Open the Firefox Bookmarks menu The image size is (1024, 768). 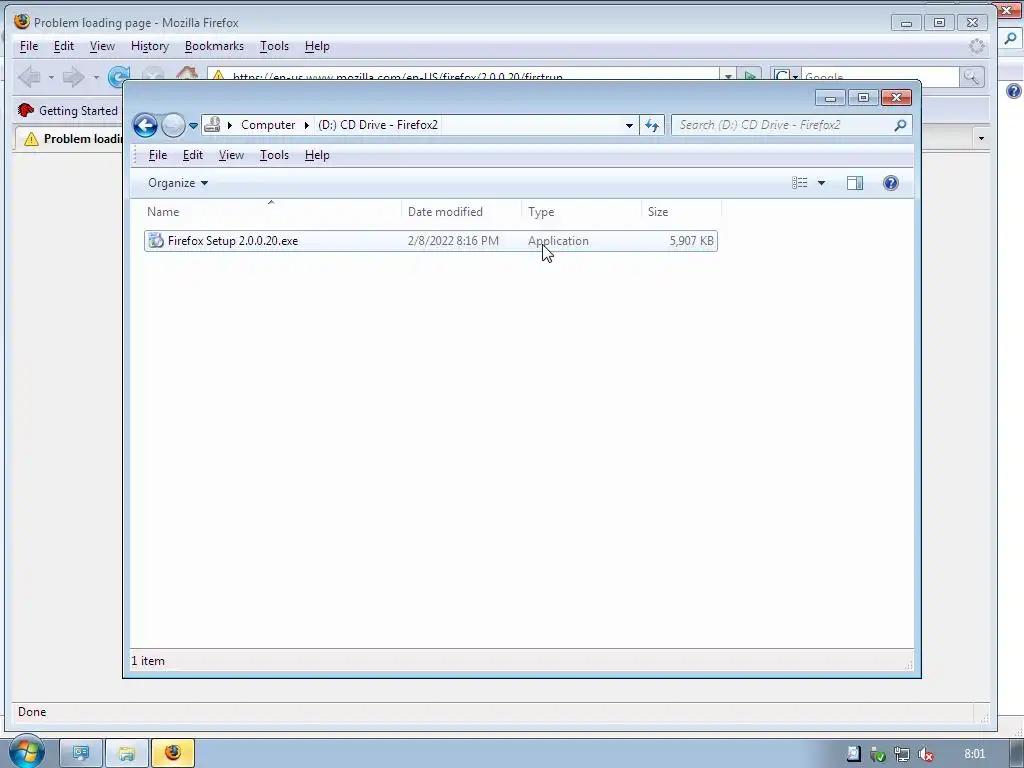pos(214,46)
